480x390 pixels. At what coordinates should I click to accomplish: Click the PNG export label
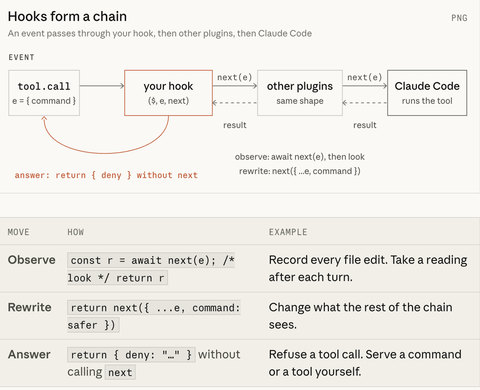click(x=459, y=18)
